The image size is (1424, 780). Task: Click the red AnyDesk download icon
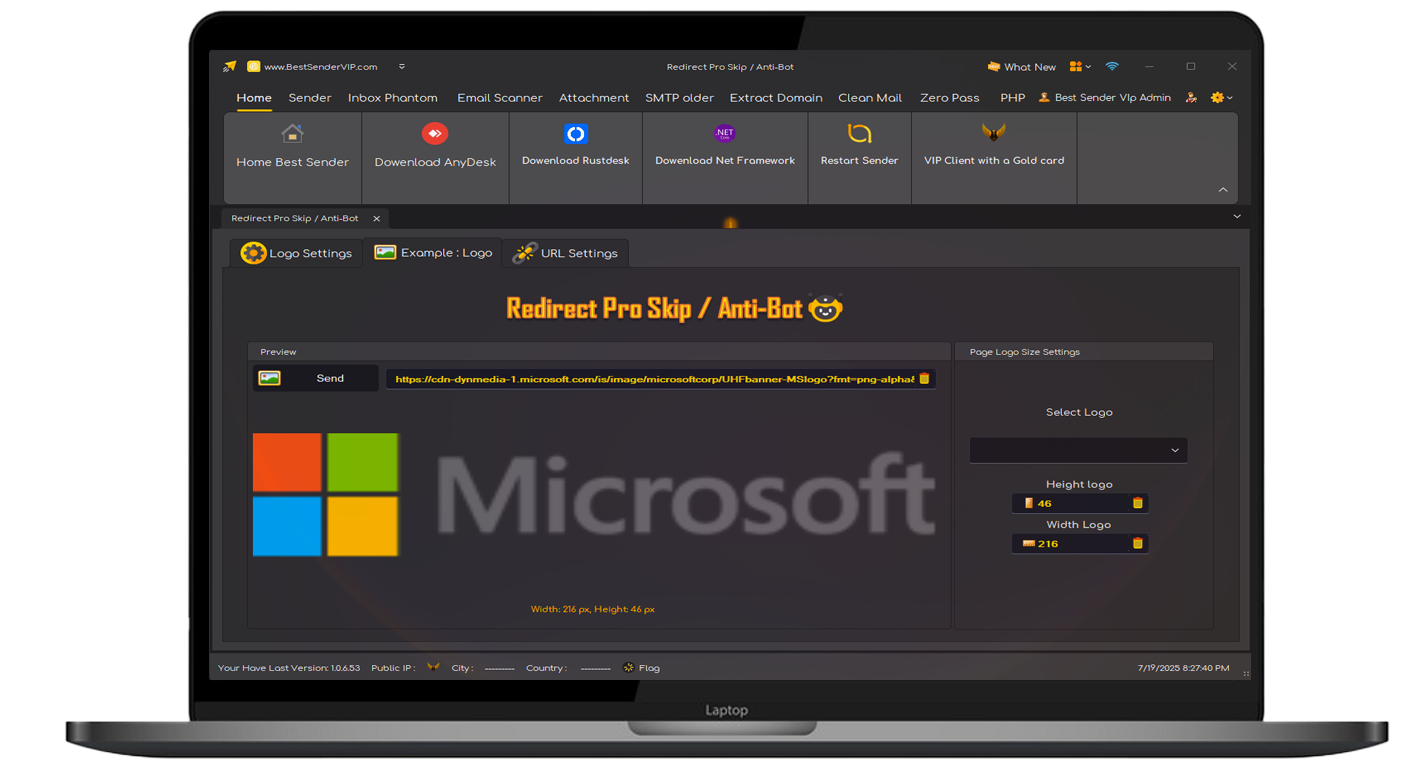pos(435,133)
